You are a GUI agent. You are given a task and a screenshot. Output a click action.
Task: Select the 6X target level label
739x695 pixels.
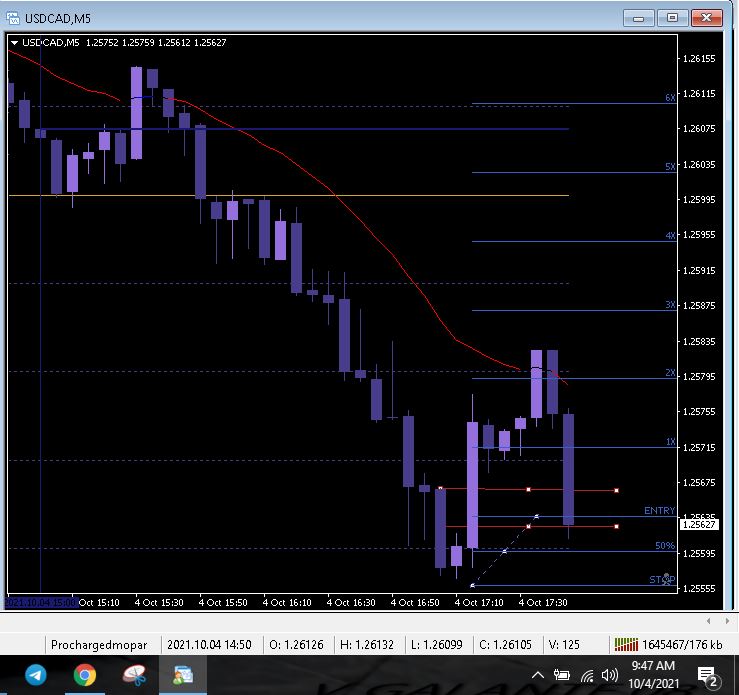point(670,98)
